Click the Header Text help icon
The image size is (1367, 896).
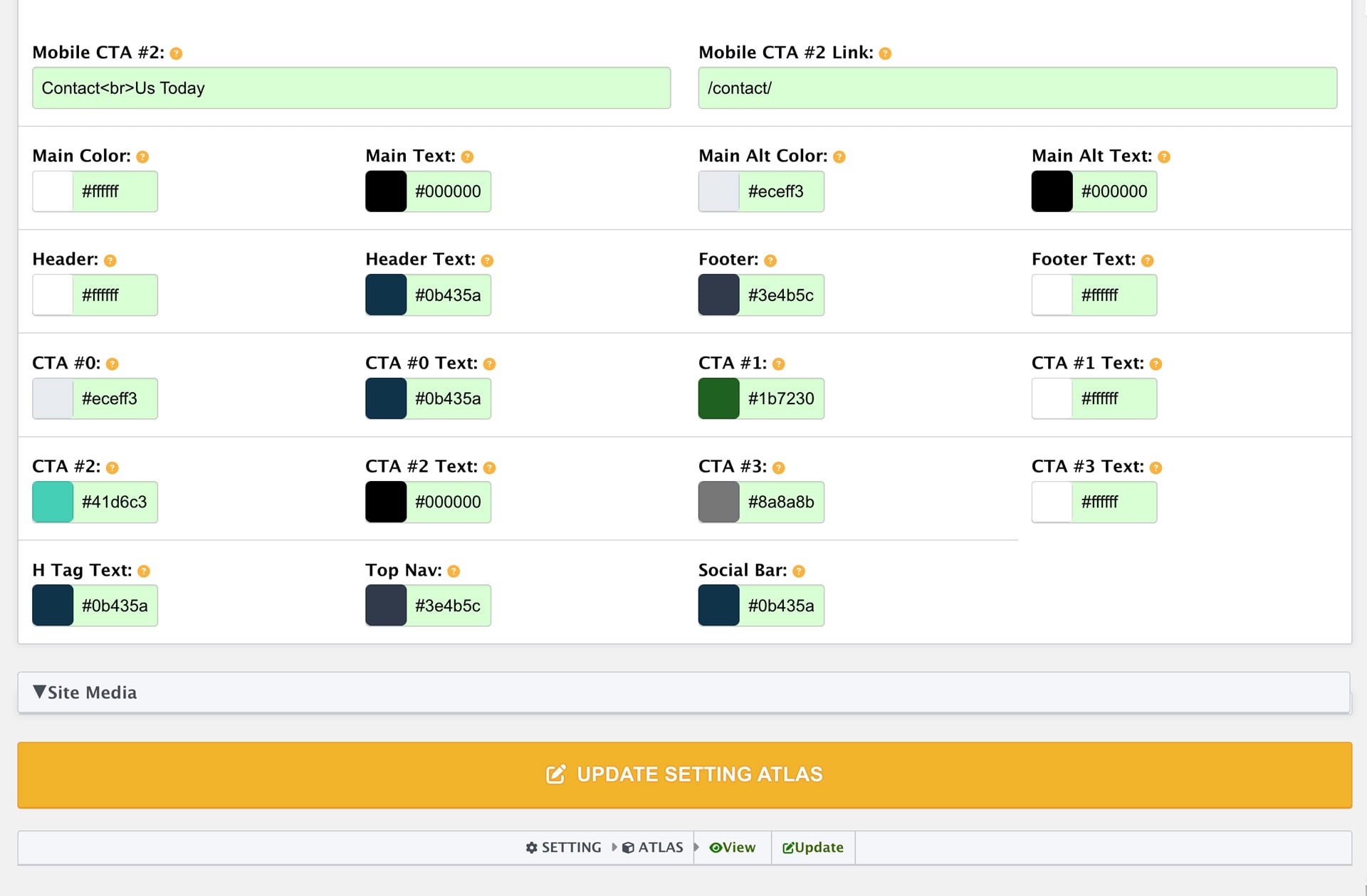487,260
